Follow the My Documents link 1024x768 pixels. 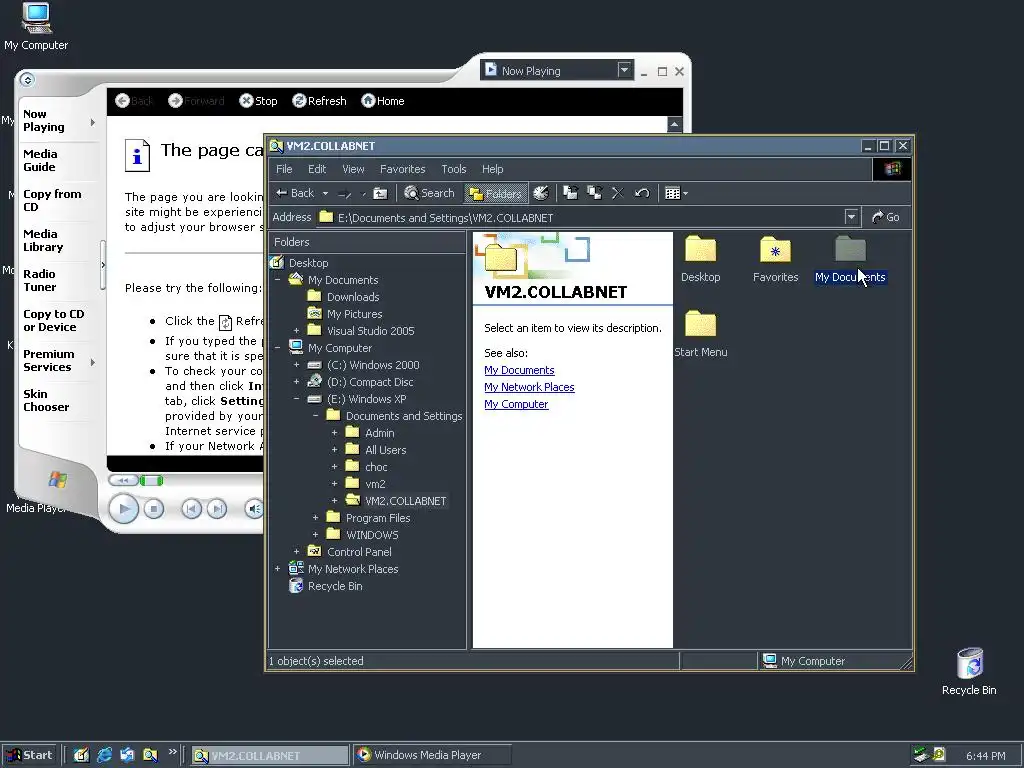point(519,370)
